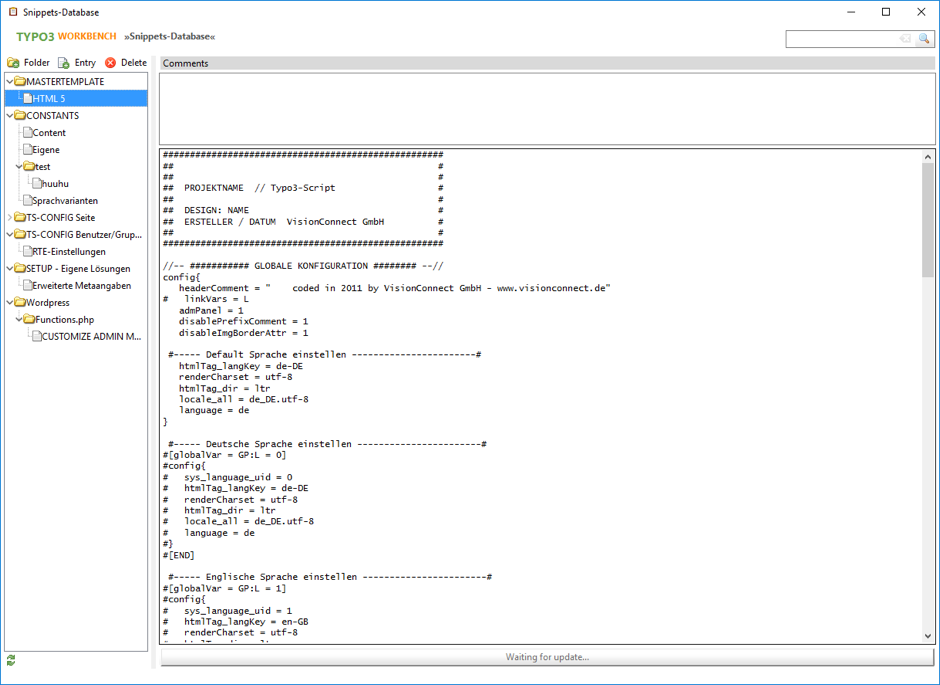The image size is (940, 685).
Task: Open the RTE-Einstellungen entry
Action: pos(68,251)
